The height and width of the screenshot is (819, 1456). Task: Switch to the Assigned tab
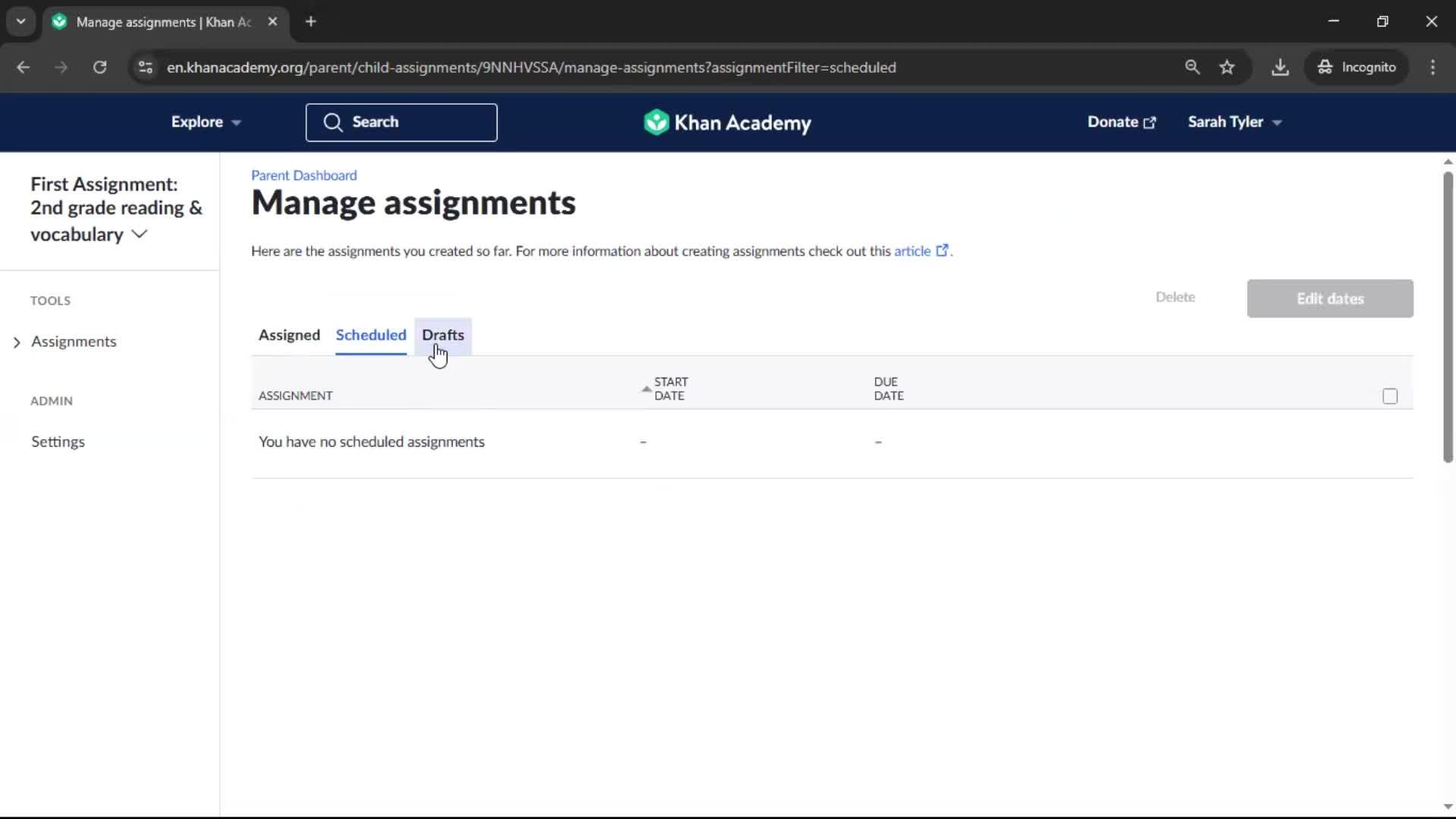point(289,335)
